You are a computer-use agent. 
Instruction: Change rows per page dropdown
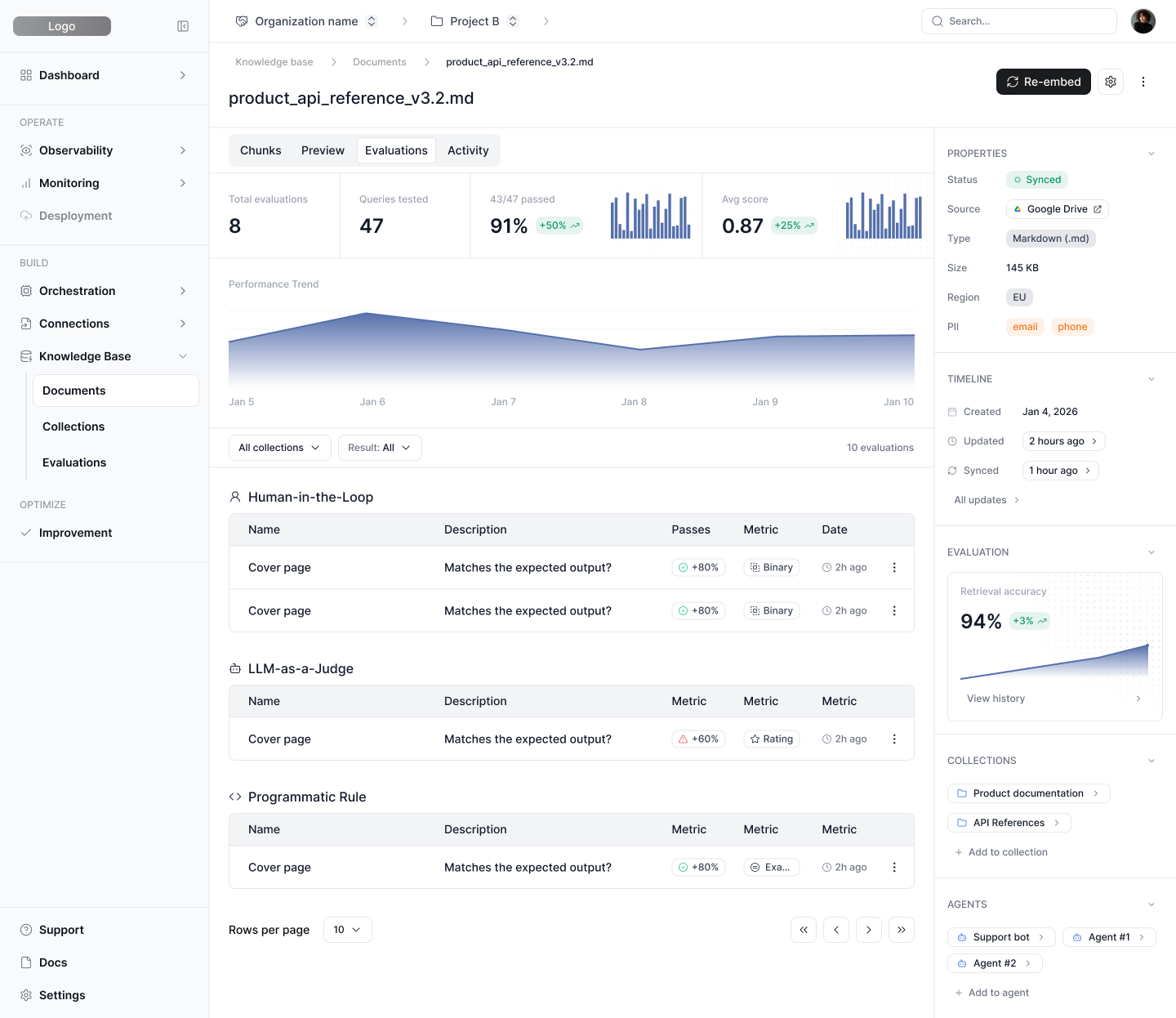pyautogui.click(x=347, y=930)
